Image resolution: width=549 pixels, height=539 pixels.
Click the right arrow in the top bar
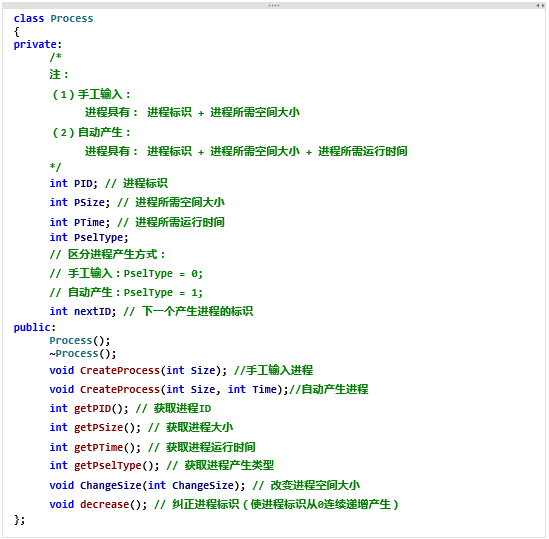click(543, 5)
